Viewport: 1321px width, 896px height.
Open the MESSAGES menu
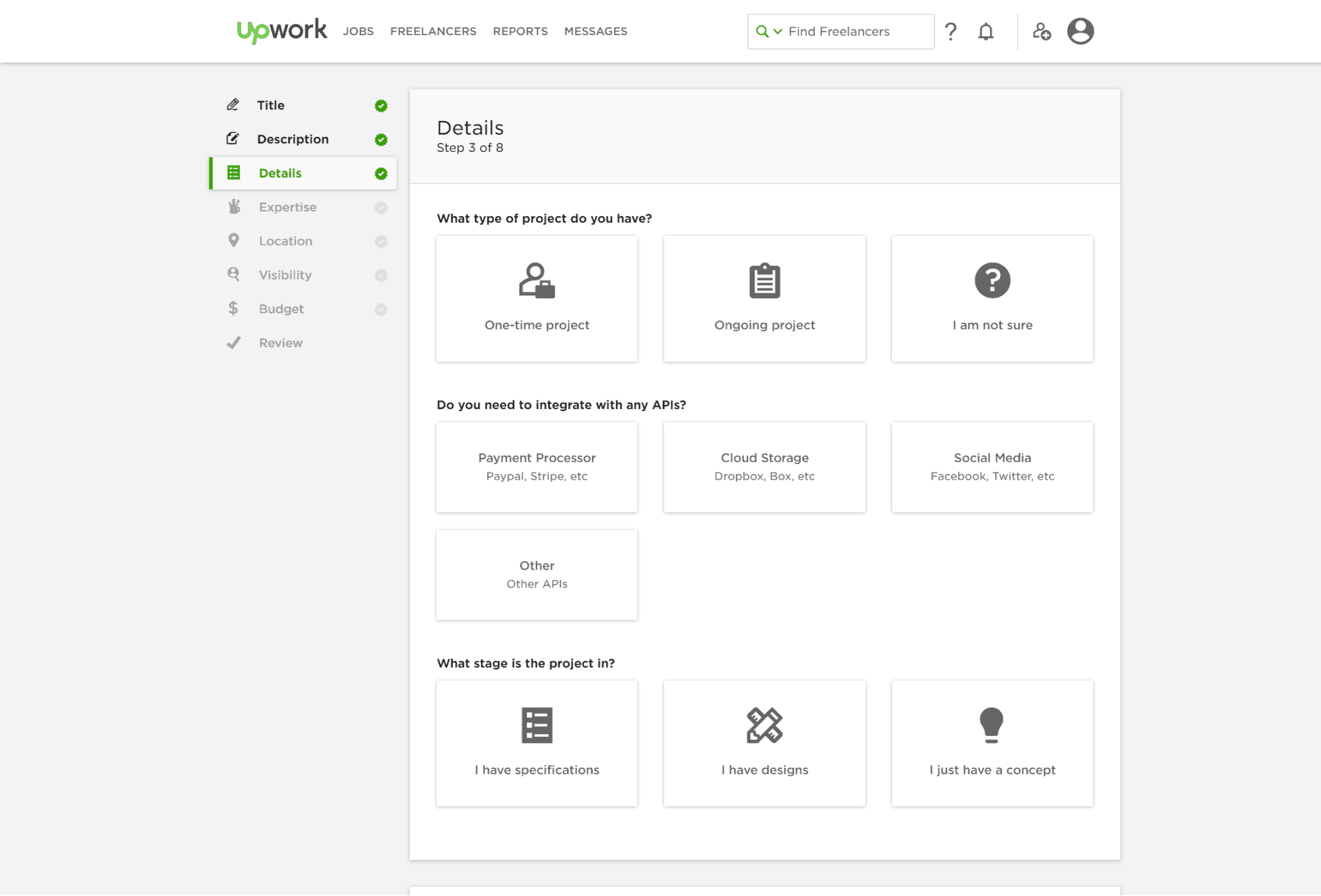[595, 31]
